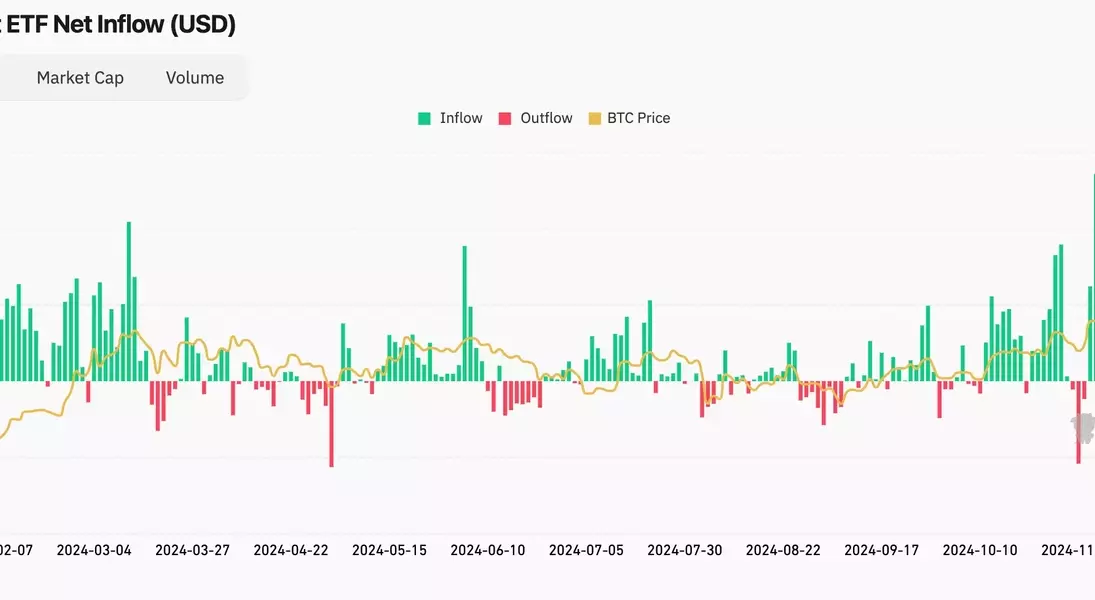
Task: Click the red Outflow legend square
Action: [x=504, y=118]
